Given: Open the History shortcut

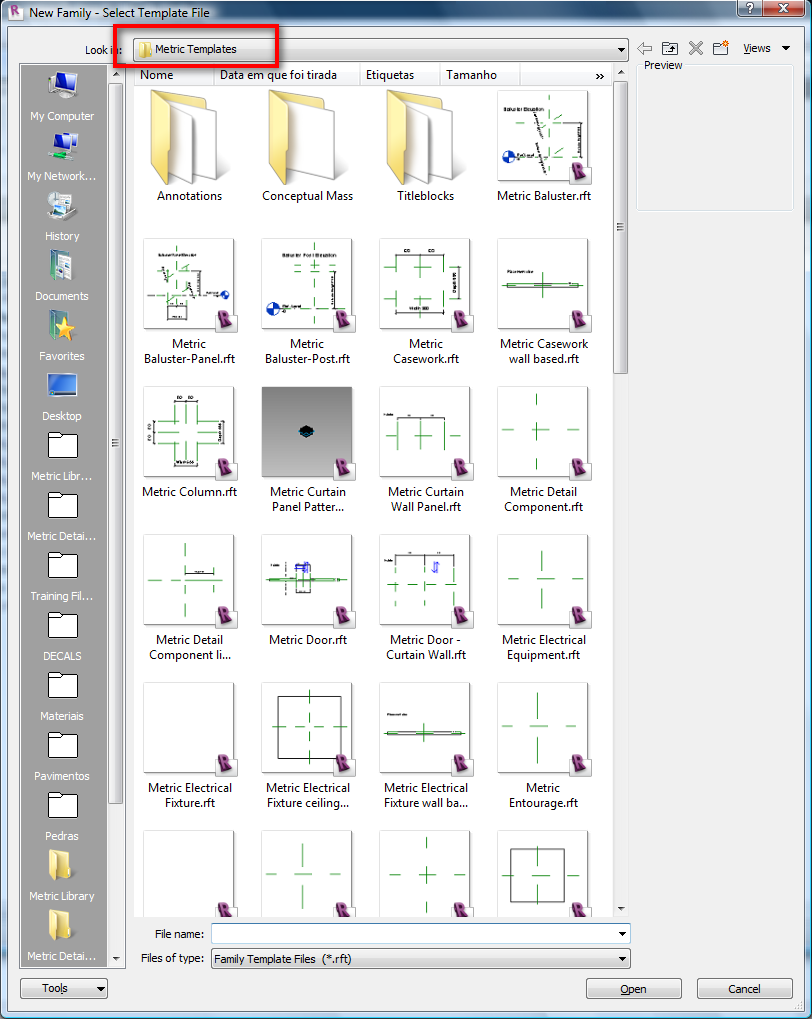Looking at the screenshot, I should [x=62, y=216].
